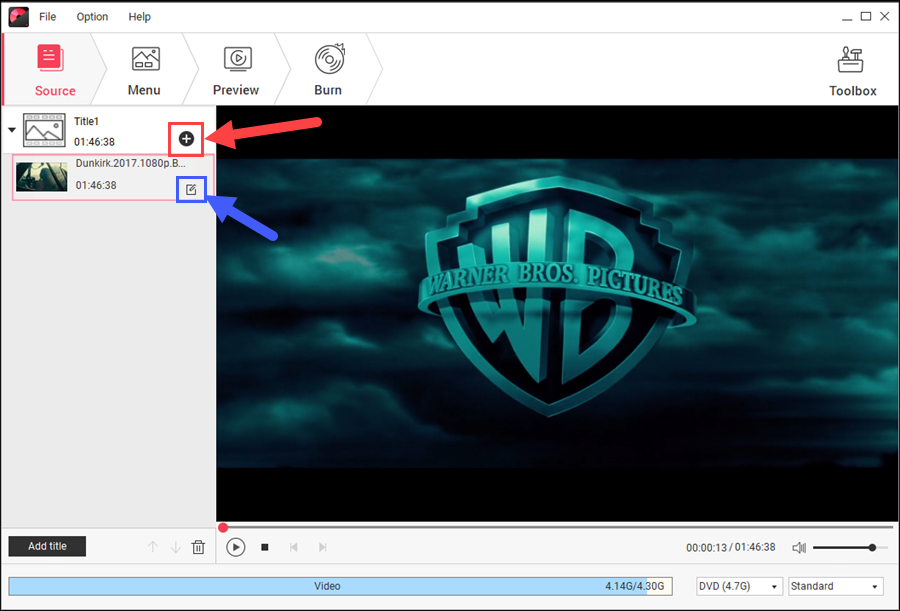This screenshot has height=611, width=900.
Task: Open the Toolbox
Action: [852, 71]
